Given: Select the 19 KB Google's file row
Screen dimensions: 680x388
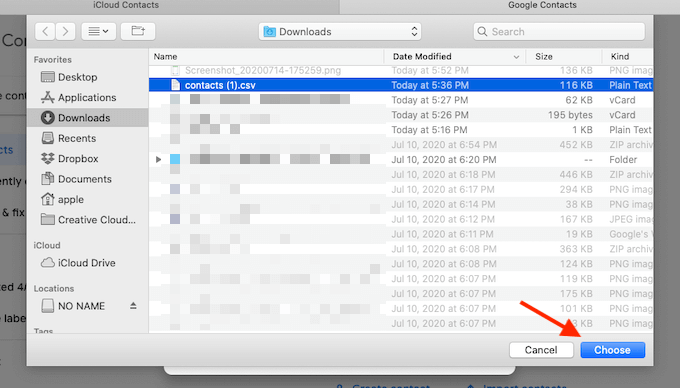Looking at the screenshot, I should 401,234.
